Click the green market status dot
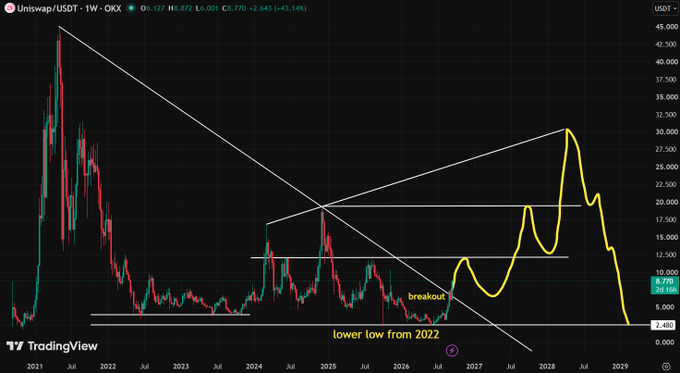This screenshot has width=680, height=373. (130, 8)
